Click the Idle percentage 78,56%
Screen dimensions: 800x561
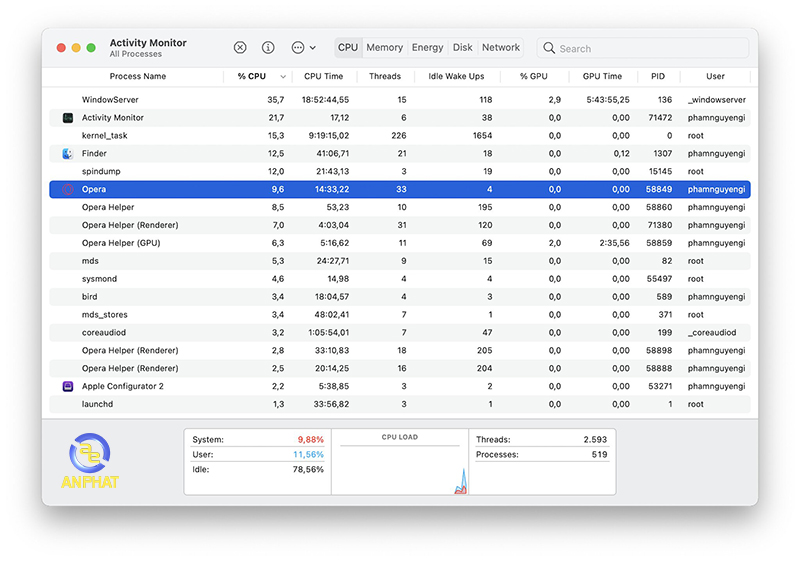pos(308,469)
